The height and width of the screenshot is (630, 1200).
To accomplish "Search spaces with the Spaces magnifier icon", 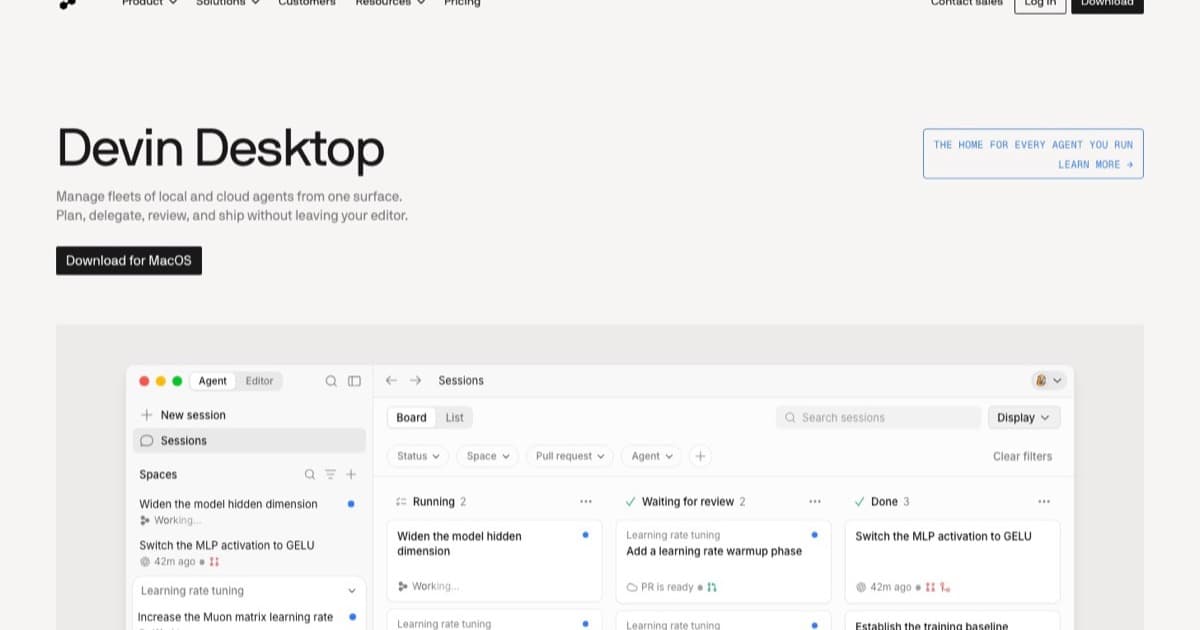I will tap(310, 475).
